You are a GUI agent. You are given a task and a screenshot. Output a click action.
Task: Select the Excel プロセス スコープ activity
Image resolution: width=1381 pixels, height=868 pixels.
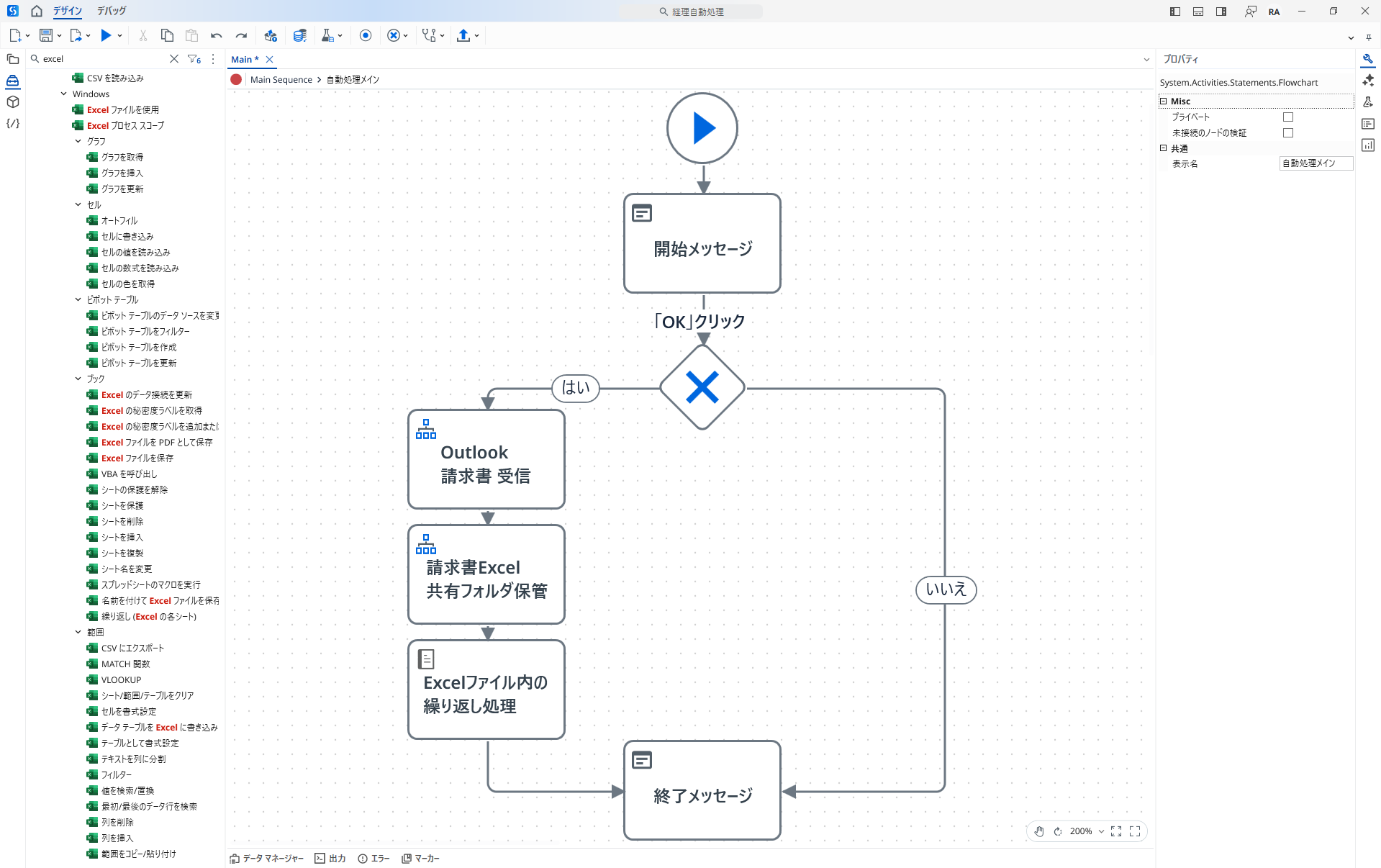coord(125,125)
